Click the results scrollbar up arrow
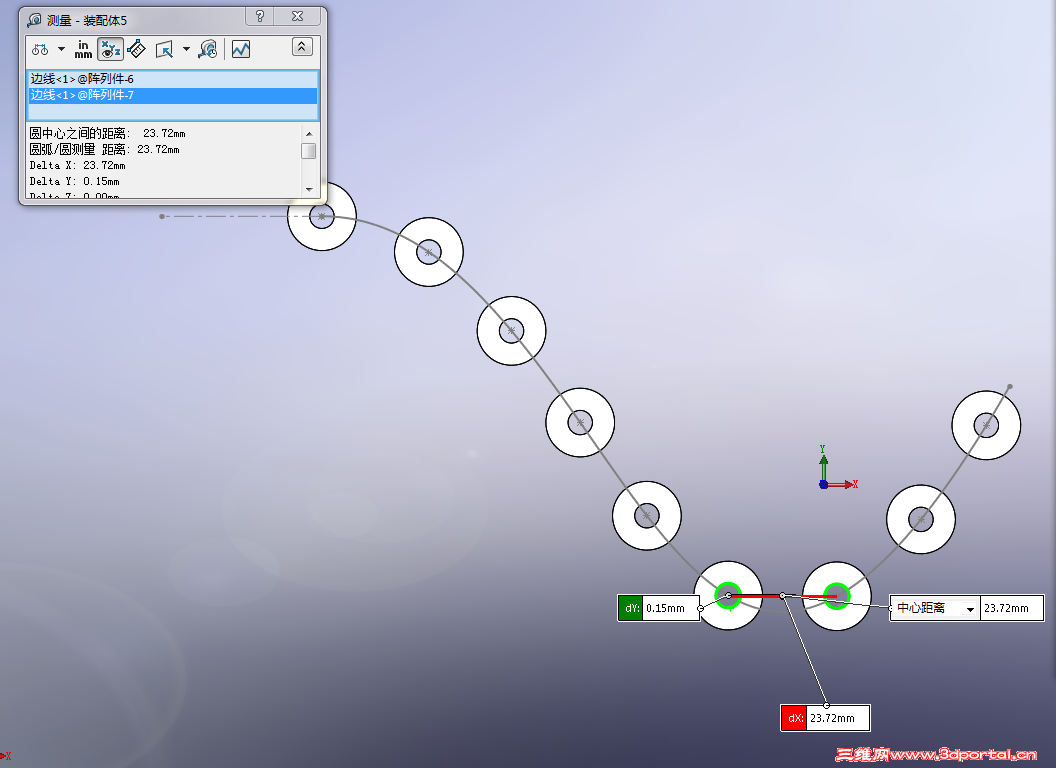The height and width of the screenshot is (768, 1056). [309, 133]
